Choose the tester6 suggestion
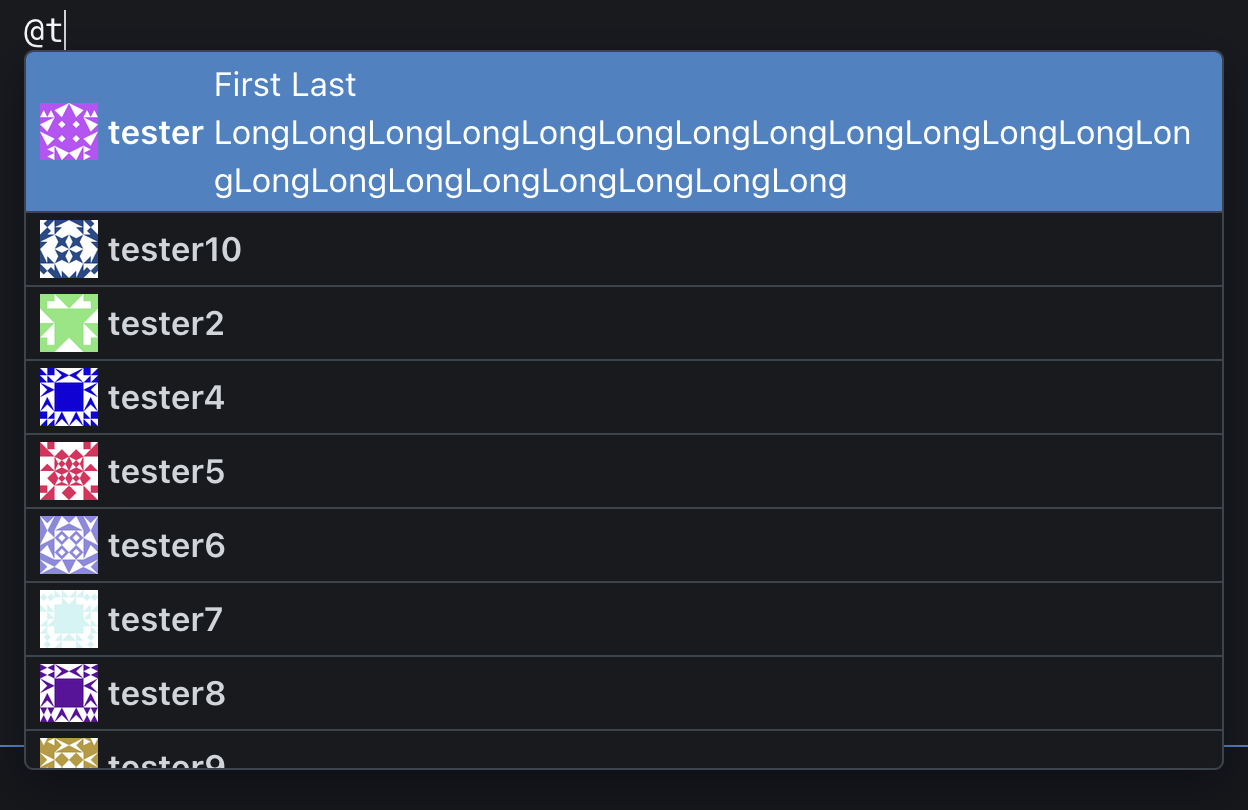Screen dimensions: 1248x810 coord(166,546)
